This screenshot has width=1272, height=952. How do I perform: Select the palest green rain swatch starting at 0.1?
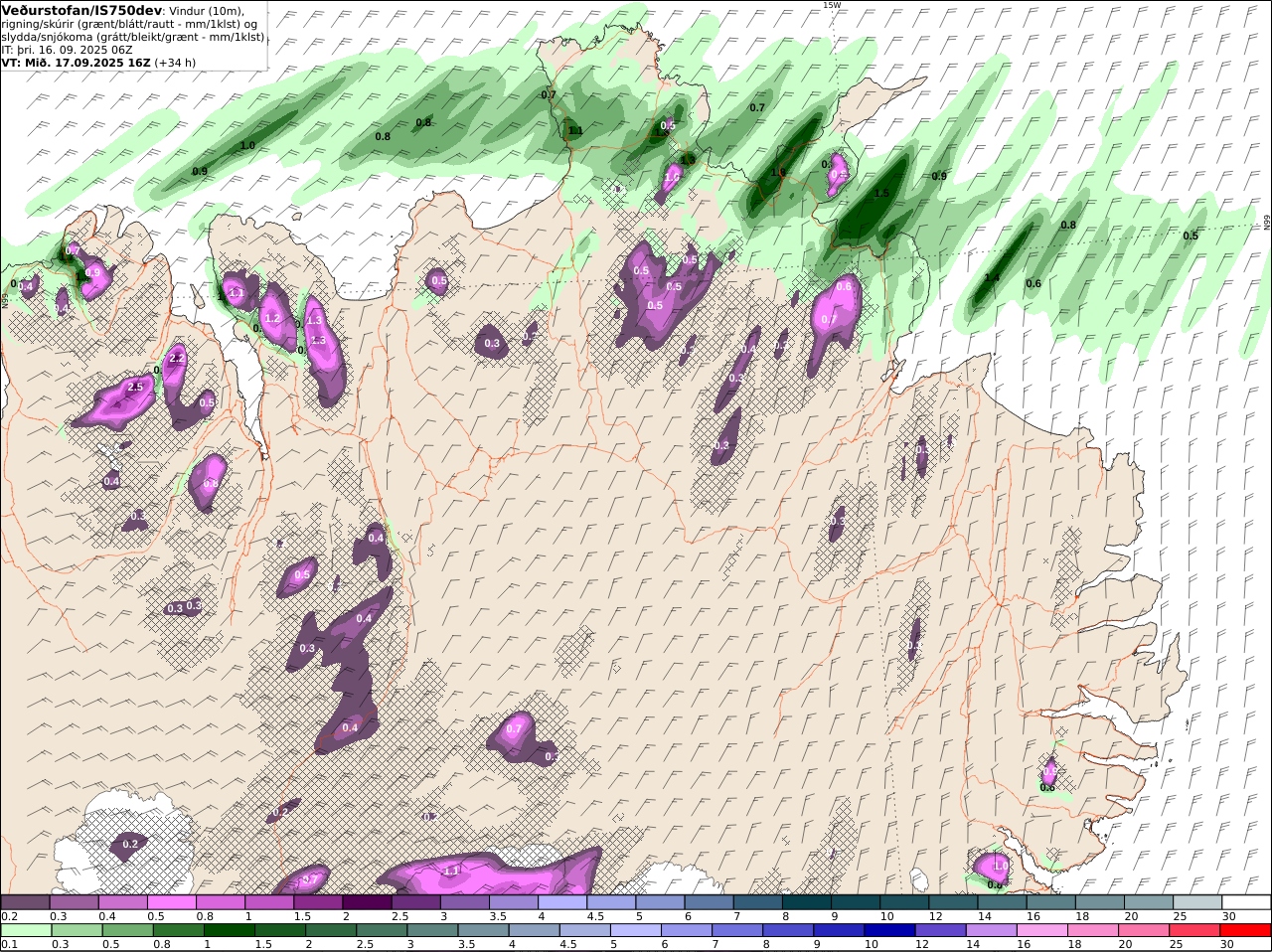pyautogui.click(x=27, y=931)
